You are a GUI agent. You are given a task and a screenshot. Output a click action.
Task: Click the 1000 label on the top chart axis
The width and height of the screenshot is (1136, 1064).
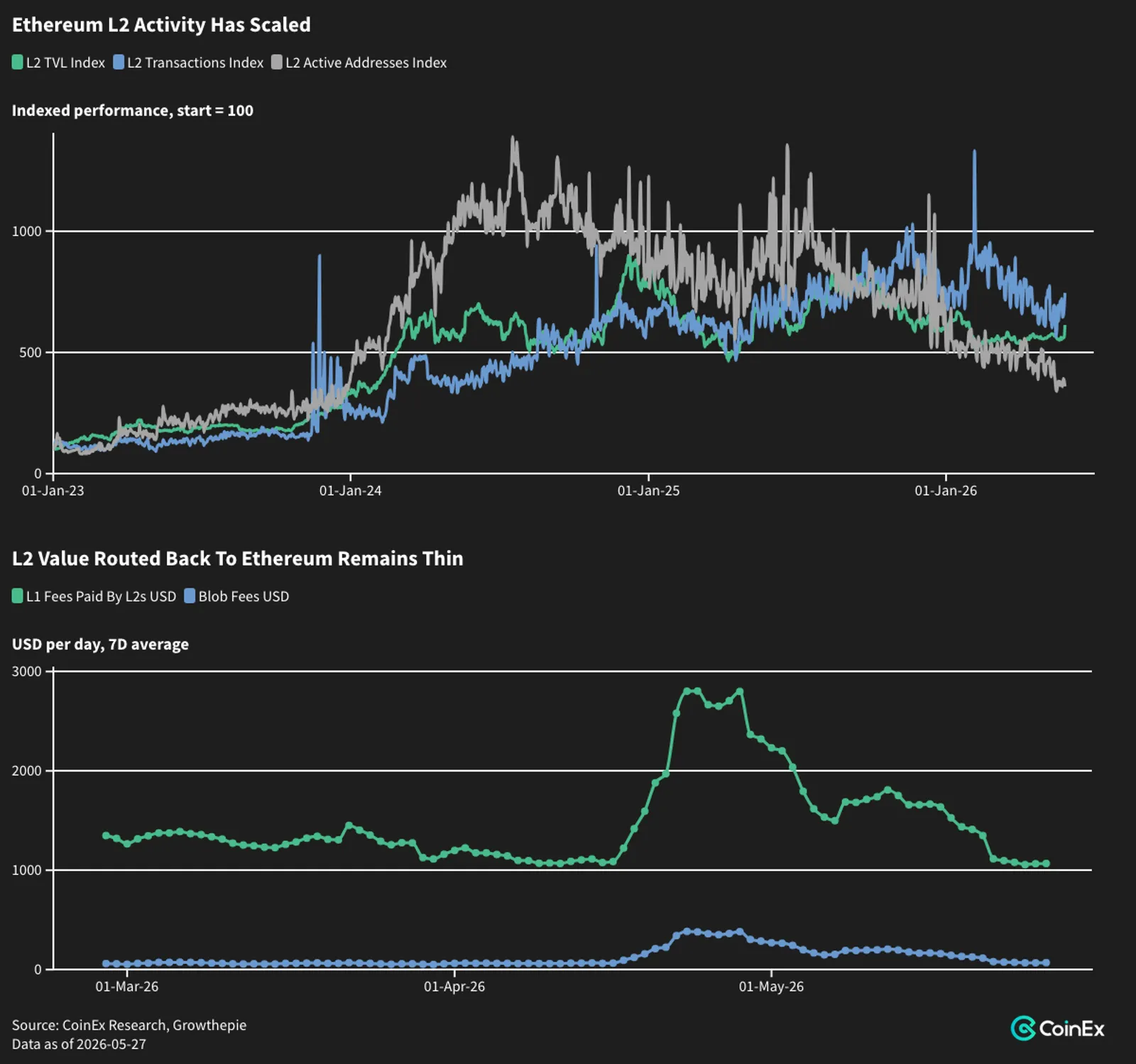pyautogui.click(x=27, y=231)
